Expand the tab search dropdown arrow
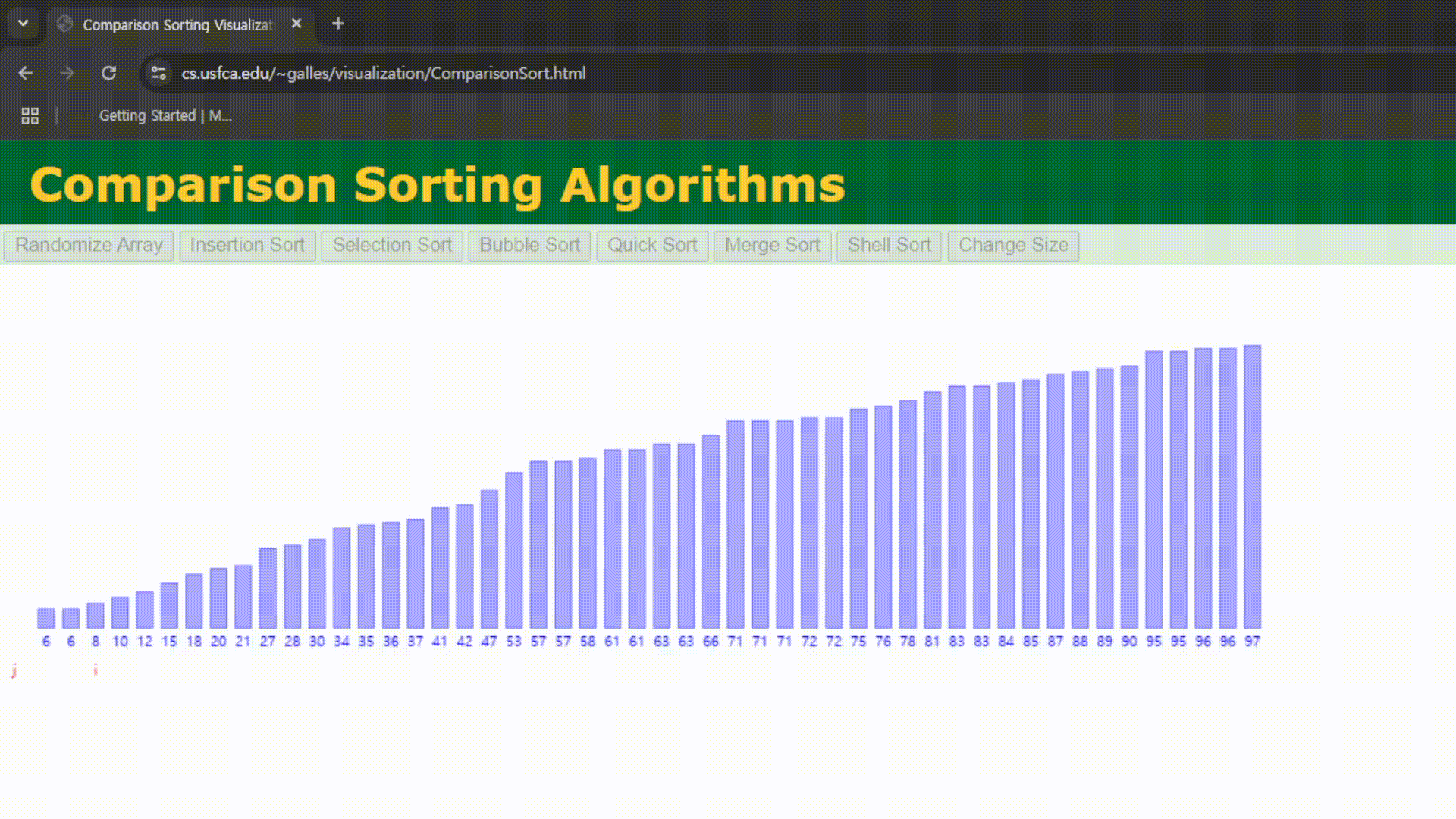The height and width of the screenshot is (819, 1456). tap(23, 24)
